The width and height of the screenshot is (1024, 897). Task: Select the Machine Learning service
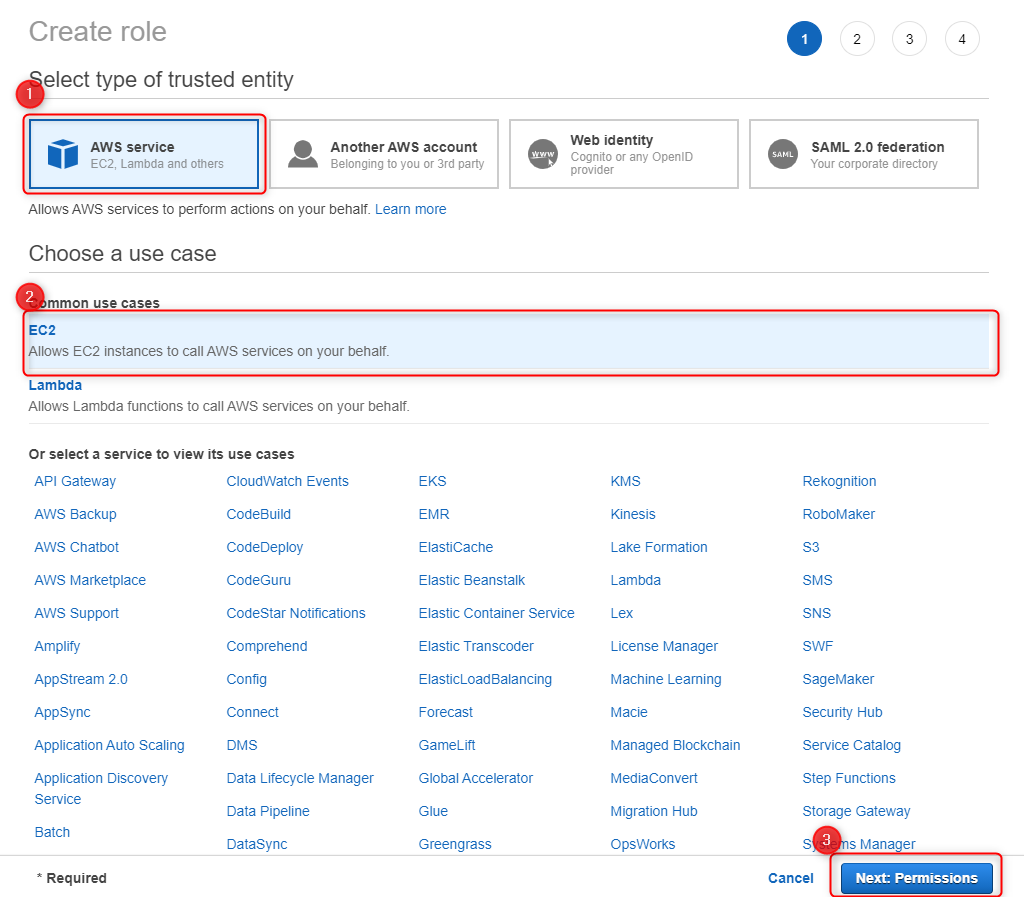(665, 679)
